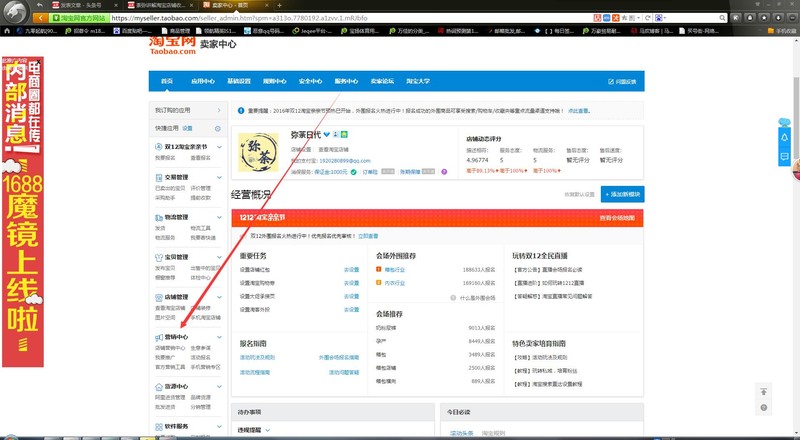Click the browser back arrow button

click(41, 18)
